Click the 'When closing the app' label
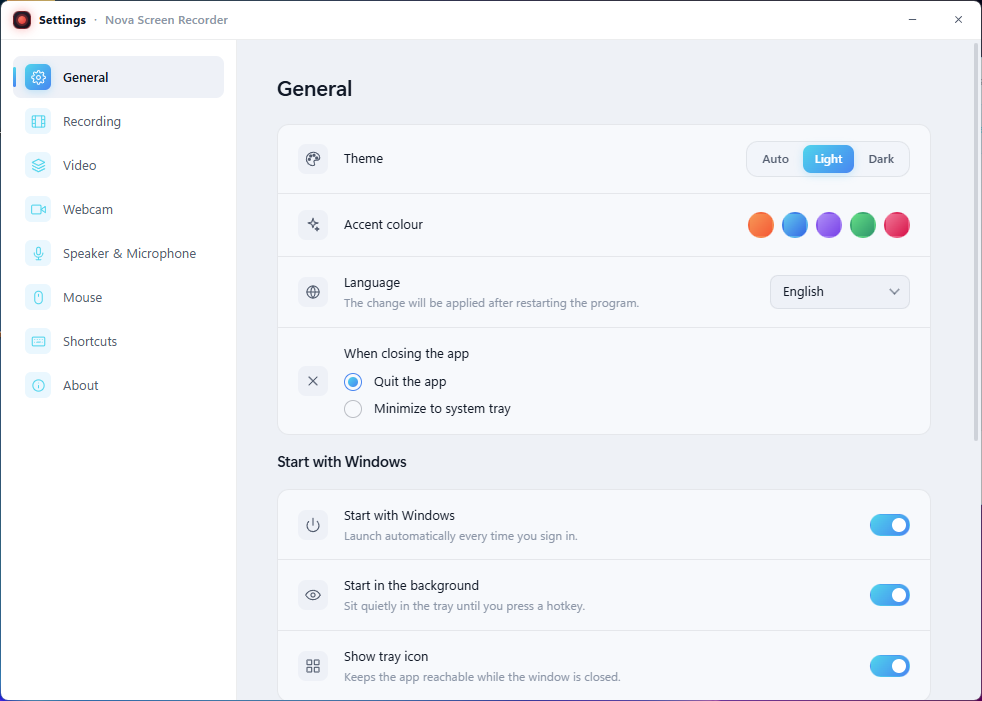 [x=406, y=354]
